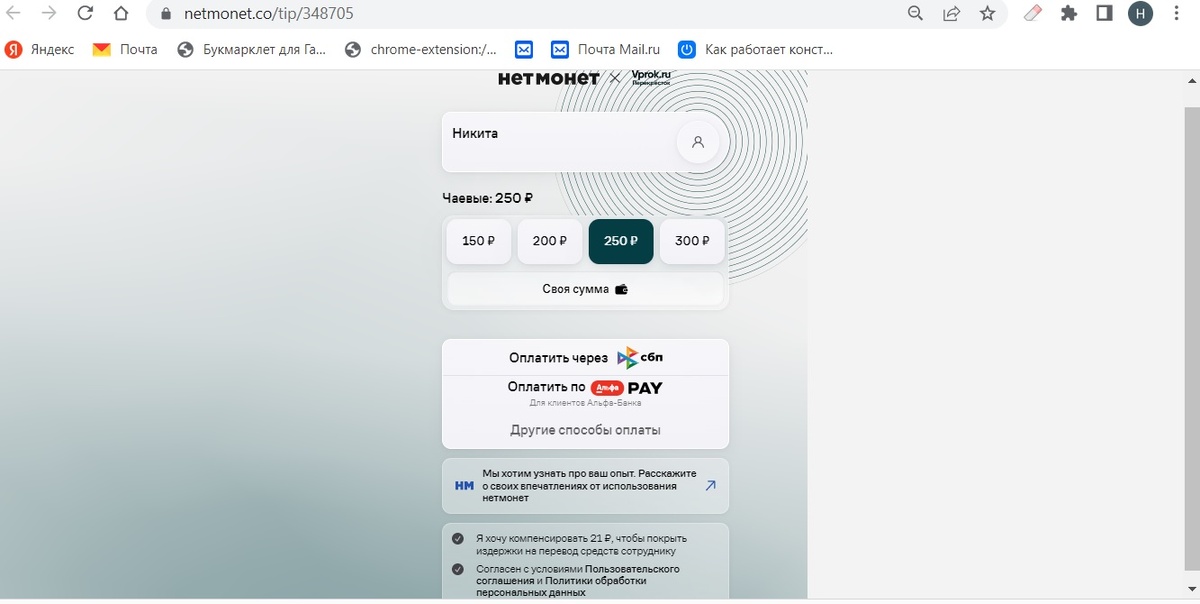Toggle the 21 ₽ fee compensation checkbox
Image resolution: width=1200 pixels, height=604 pixels.
click(458, 538)
